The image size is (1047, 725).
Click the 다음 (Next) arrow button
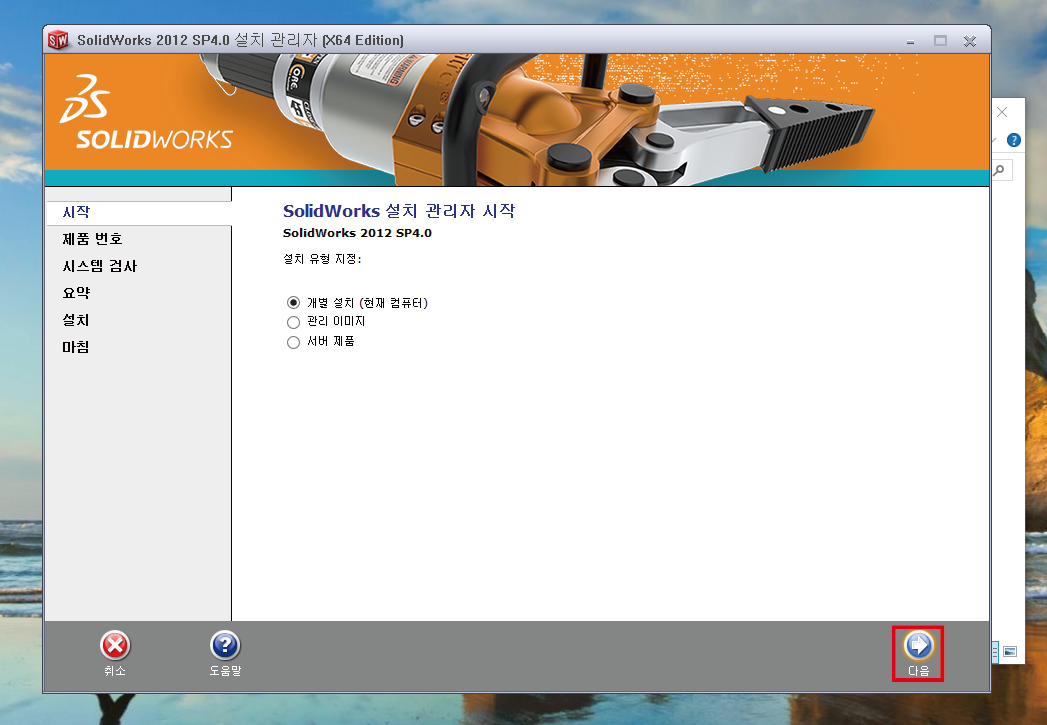pos(918,646)
